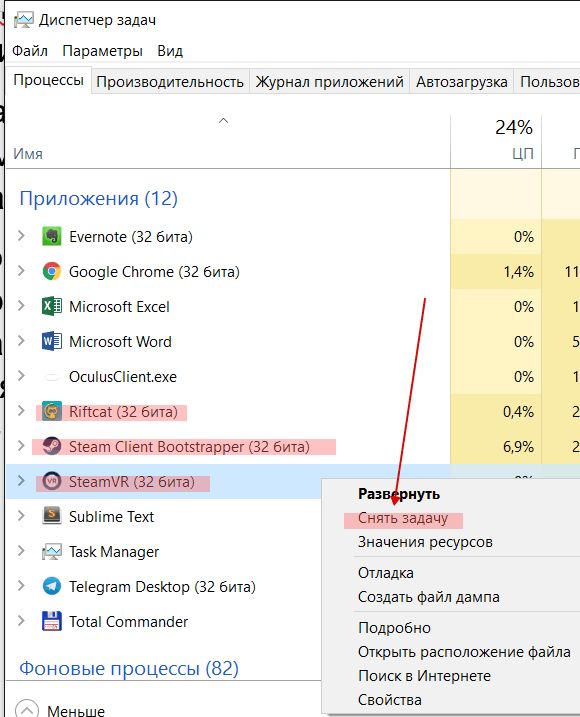
Task: Sort processes by the Имя column
Action: coord(28,154)
